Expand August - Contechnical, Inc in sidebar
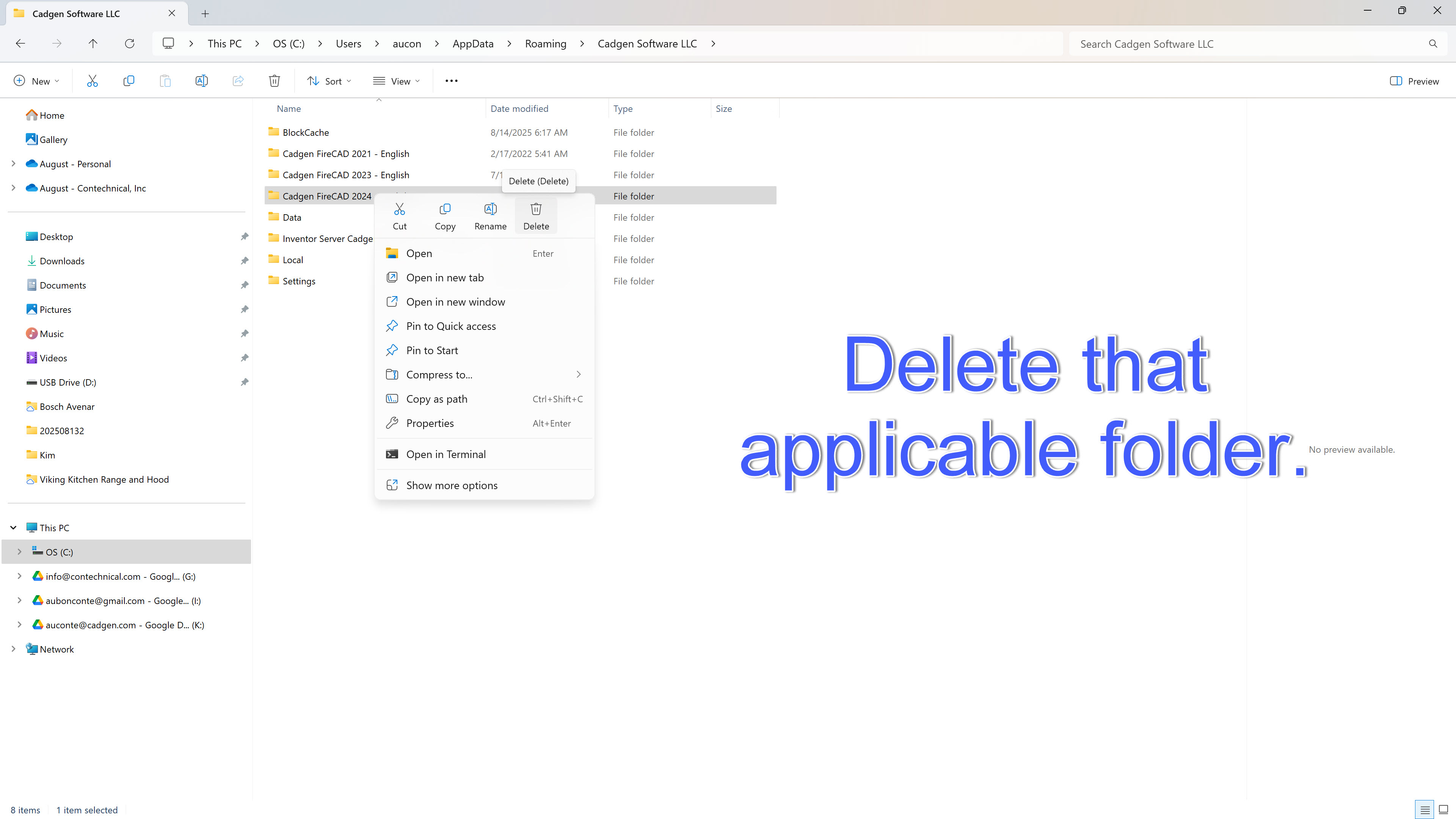Image resolution: width=1456 pixels, height=819 pixels. pyautogui.click(x=14, y=188)
